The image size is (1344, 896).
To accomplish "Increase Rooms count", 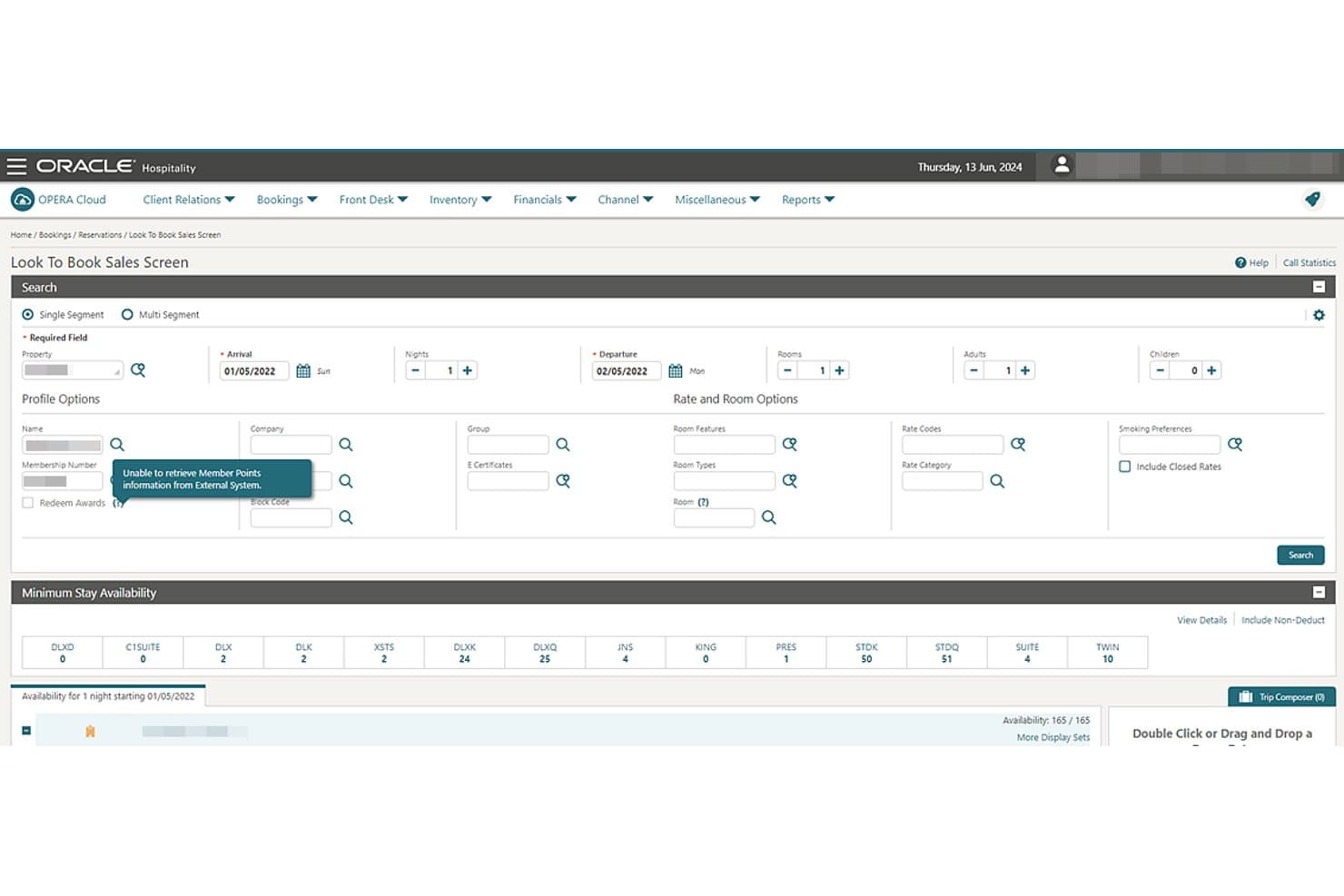I will pyautogui.click(x=840, y=370).
